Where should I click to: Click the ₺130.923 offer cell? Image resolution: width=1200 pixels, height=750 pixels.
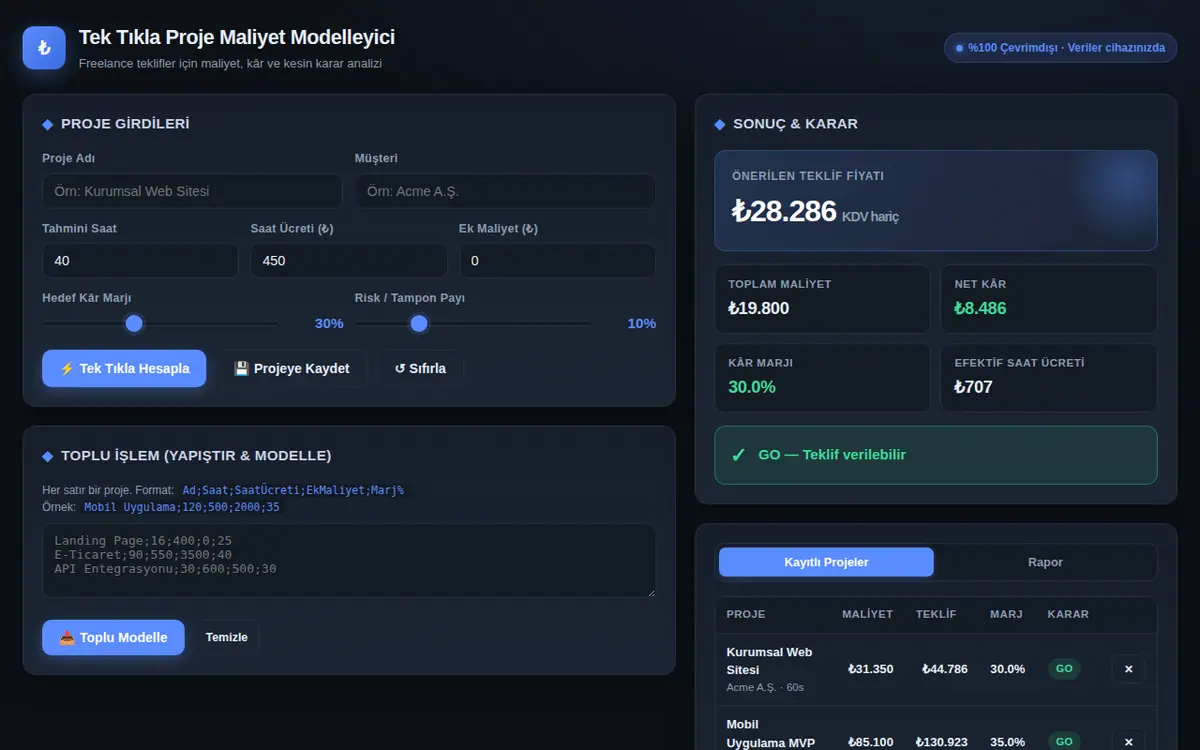[x=941, y=742]
